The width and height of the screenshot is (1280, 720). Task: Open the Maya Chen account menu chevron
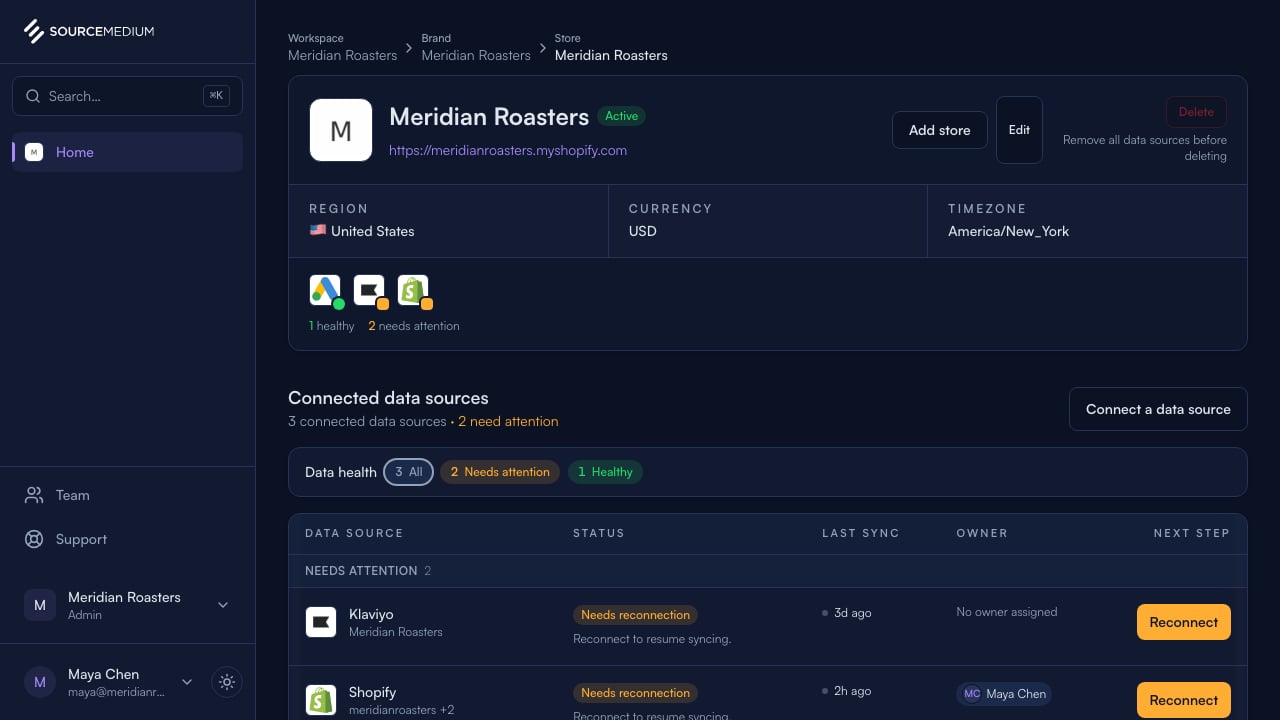pos(187,682)
